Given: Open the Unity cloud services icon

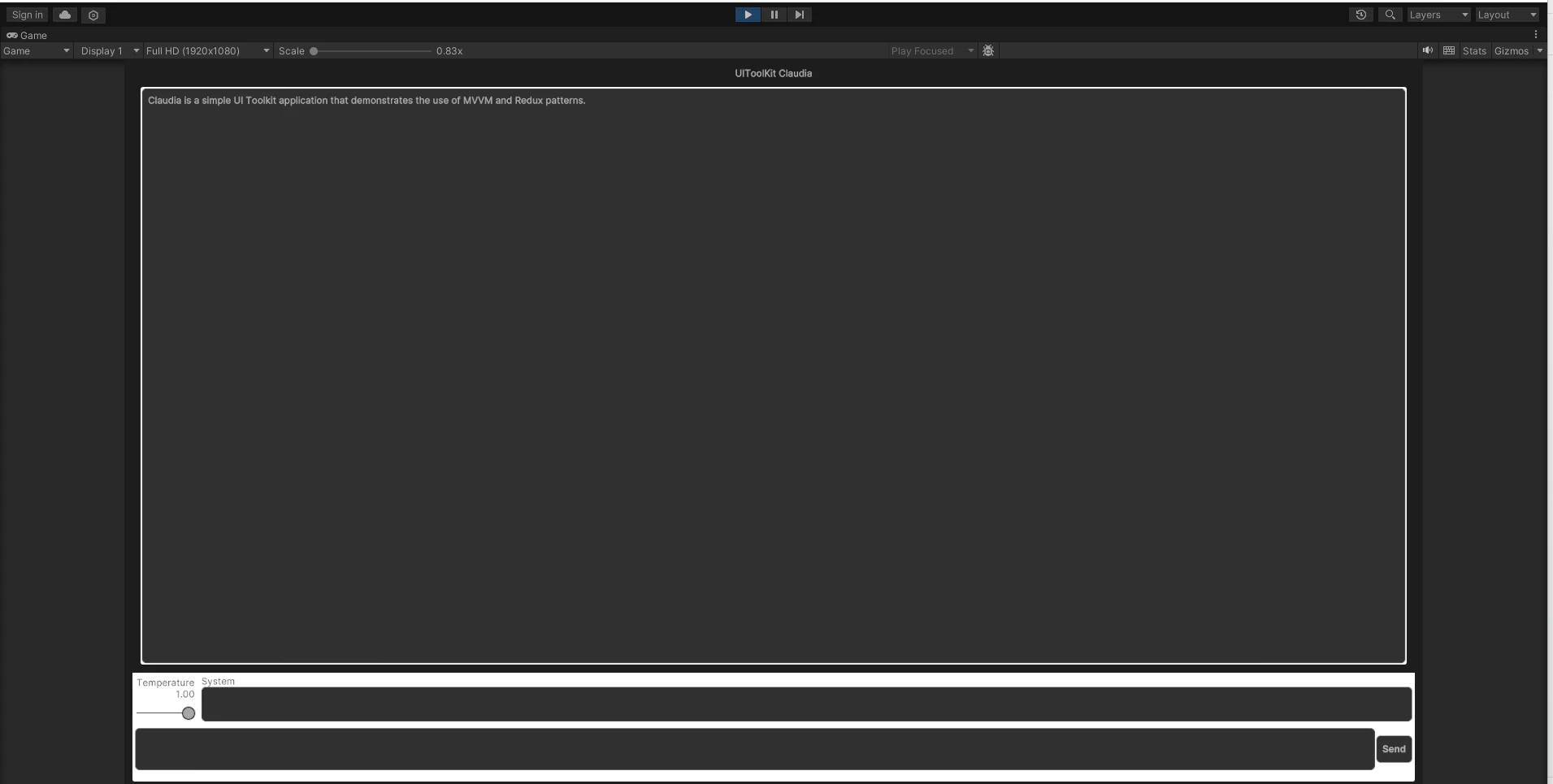Looking at the screenshot, I should [x=65, y=15].
